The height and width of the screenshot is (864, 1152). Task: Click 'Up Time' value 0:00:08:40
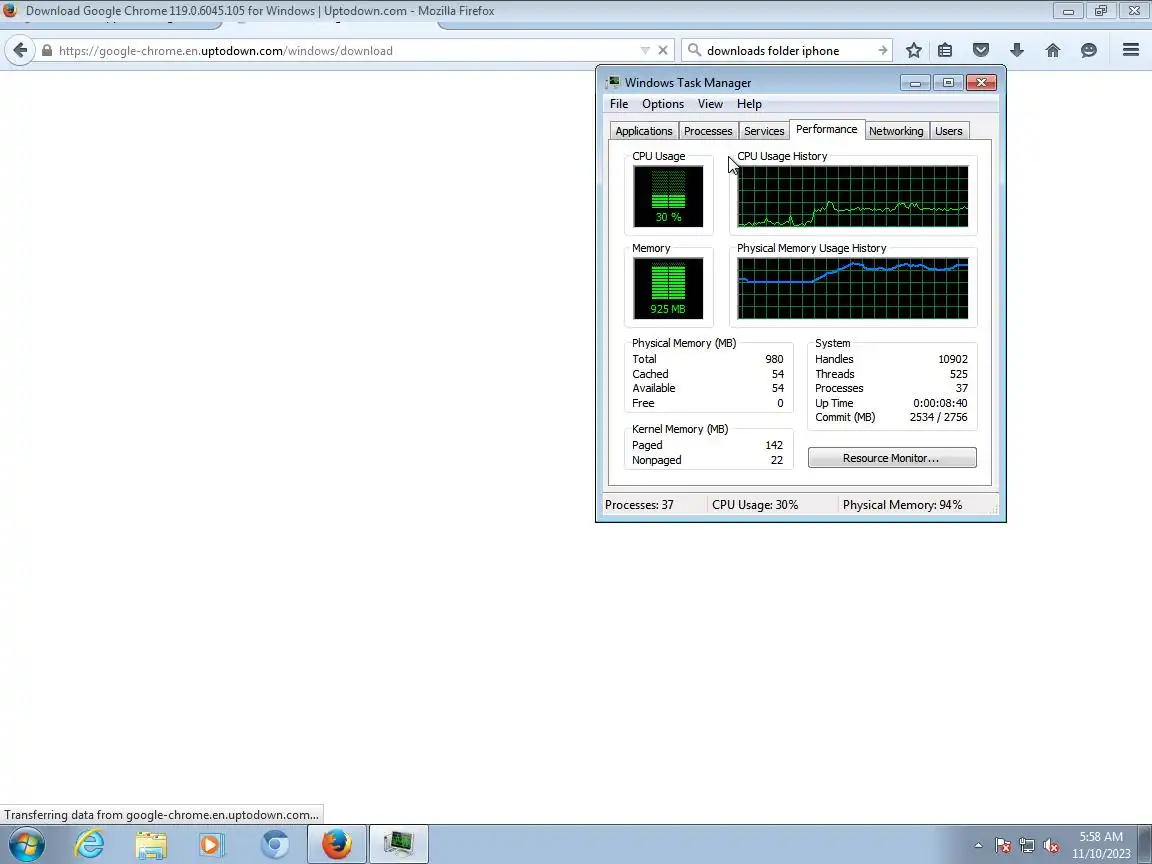pos(940,403)
